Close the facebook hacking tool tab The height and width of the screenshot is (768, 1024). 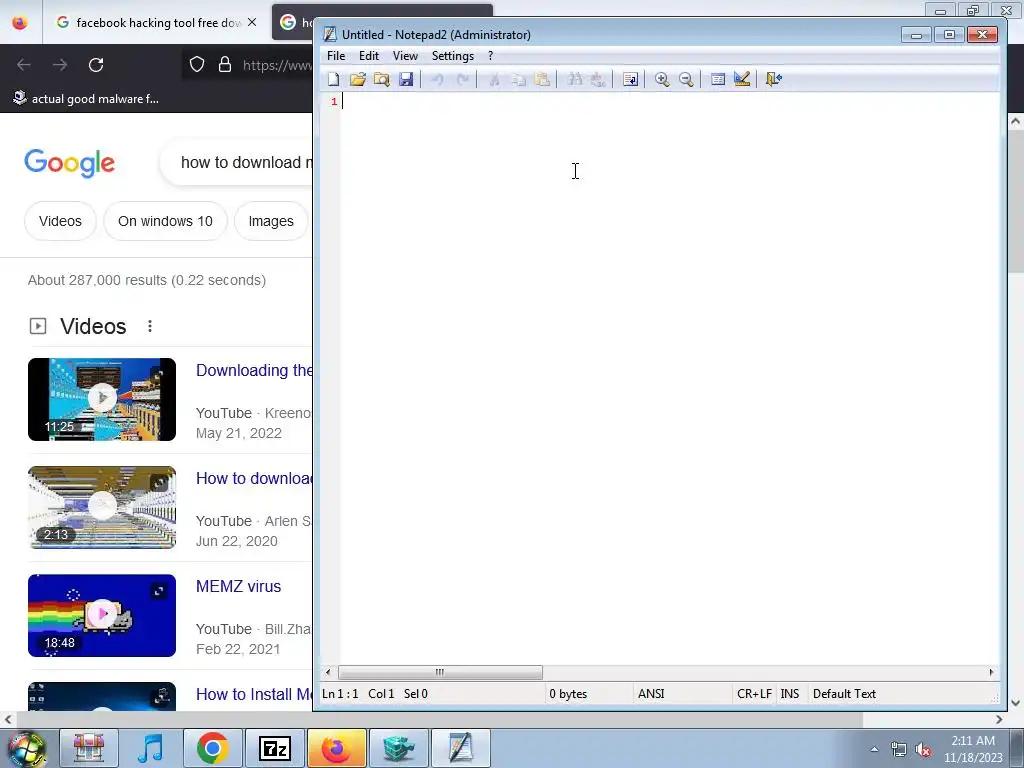(x=252, y=22)
